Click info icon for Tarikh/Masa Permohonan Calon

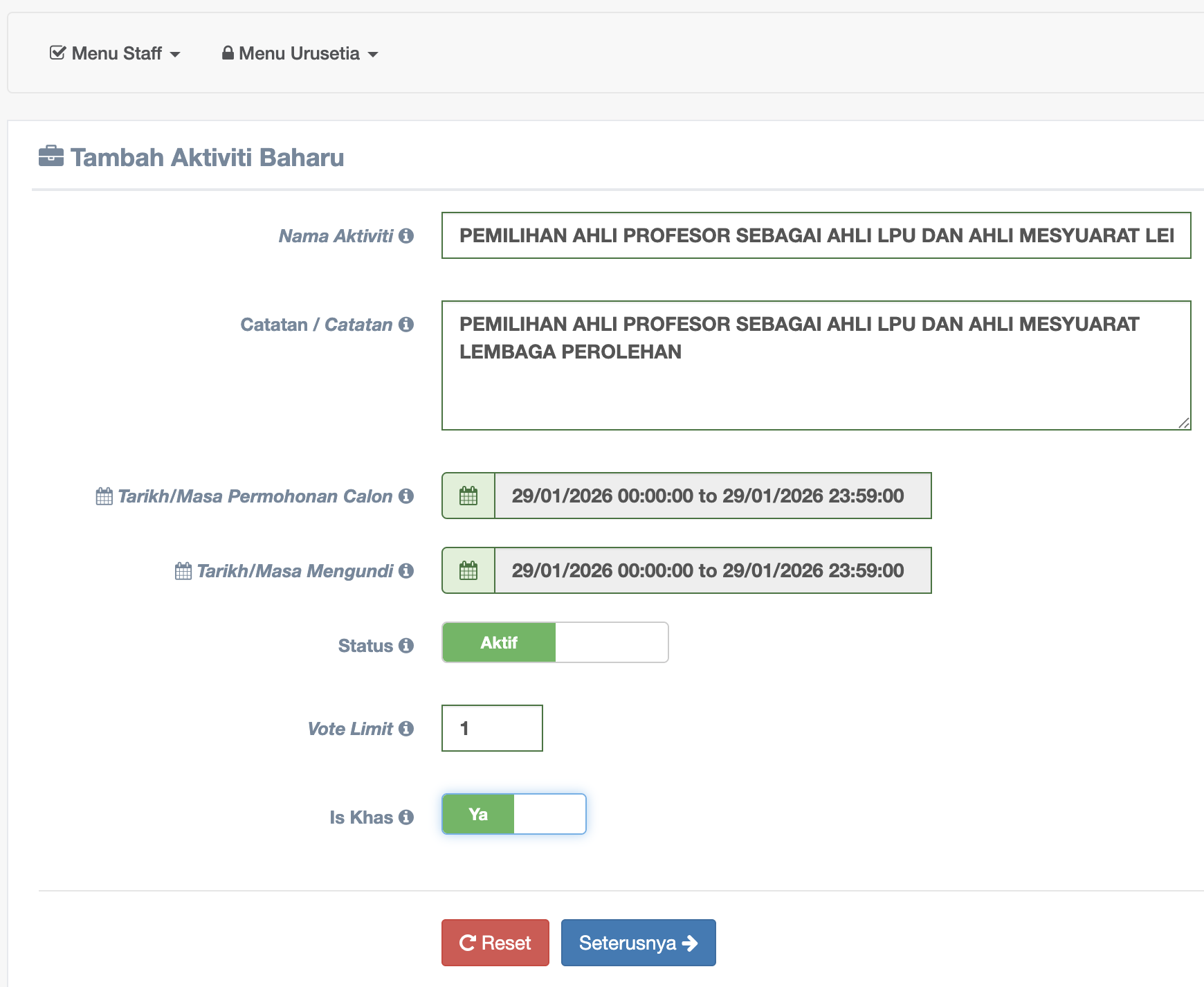[x=406, y=496]
